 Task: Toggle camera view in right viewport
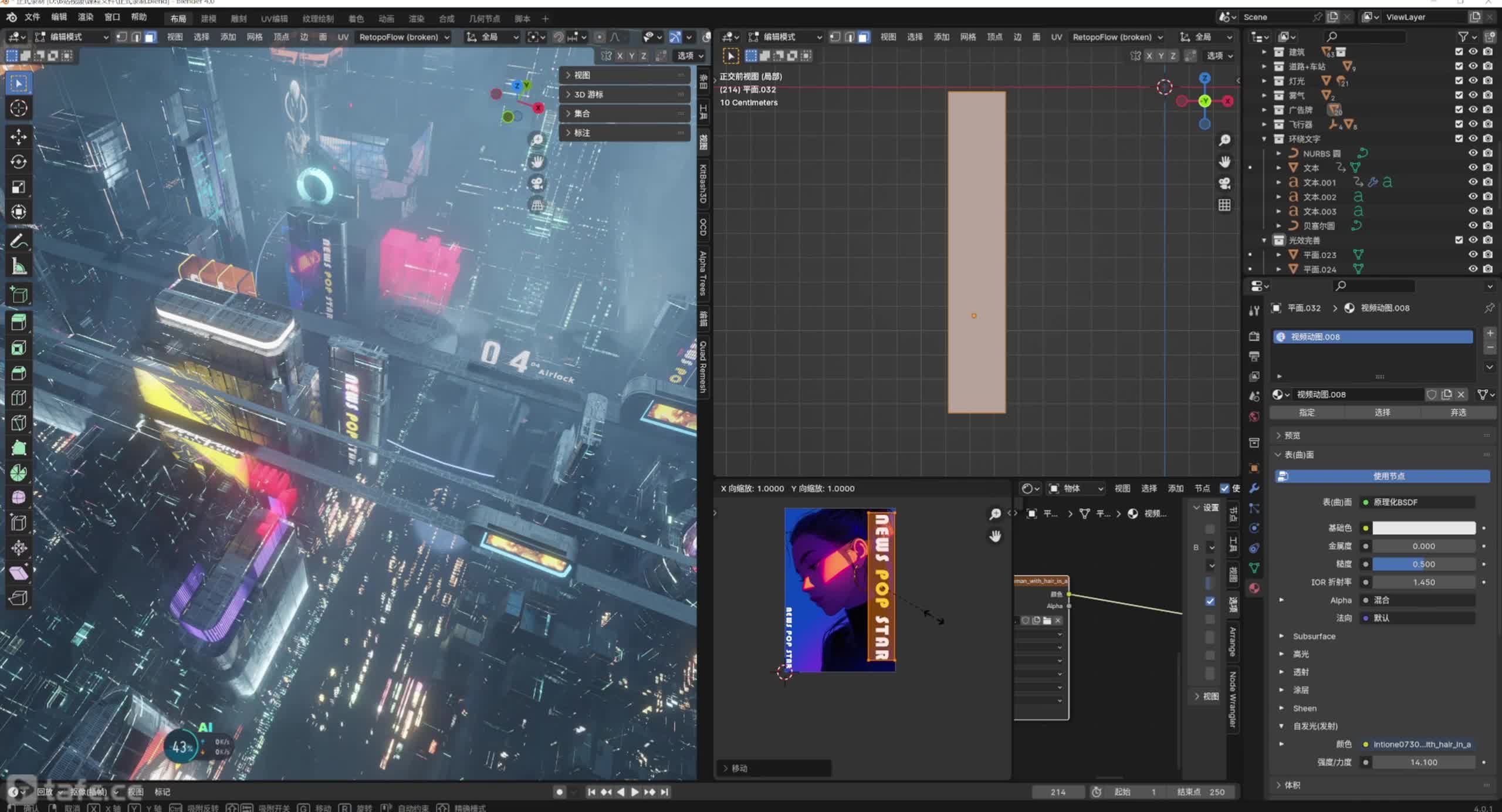[1224, 184]
